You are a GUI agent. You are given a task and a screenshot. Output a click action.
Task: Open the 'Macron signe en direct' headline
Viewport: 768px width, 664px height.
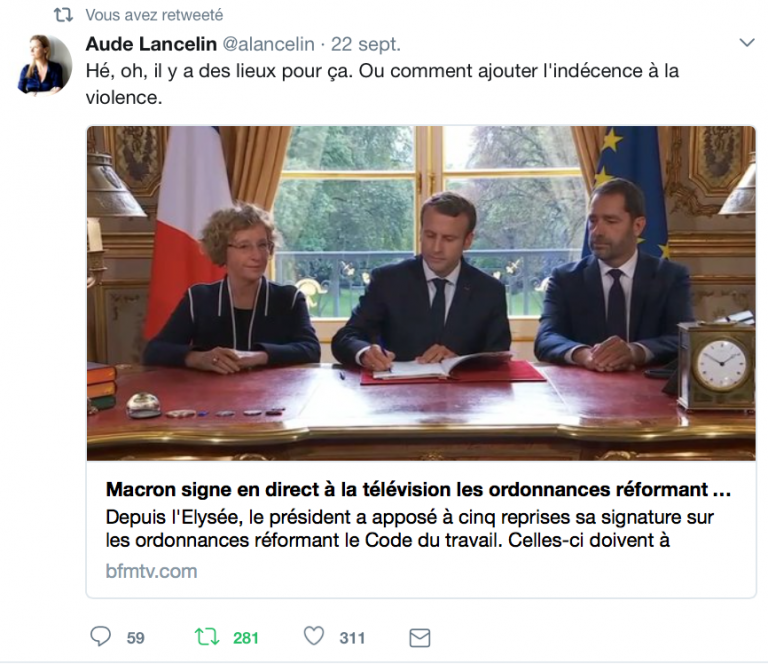click(418, 489)
